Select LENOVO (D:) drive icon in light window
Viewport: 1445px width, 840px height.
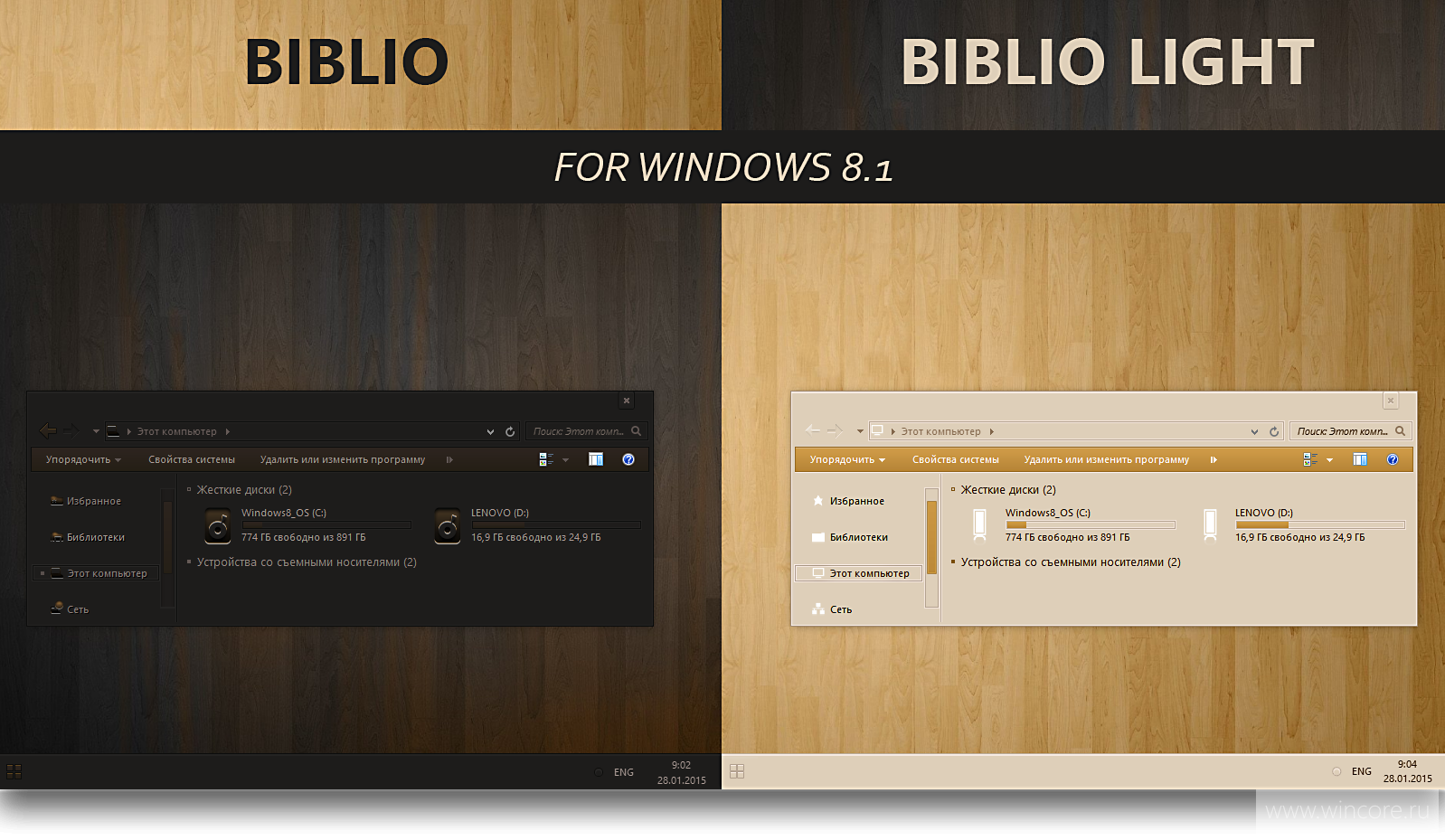[x=1210, y=524]
